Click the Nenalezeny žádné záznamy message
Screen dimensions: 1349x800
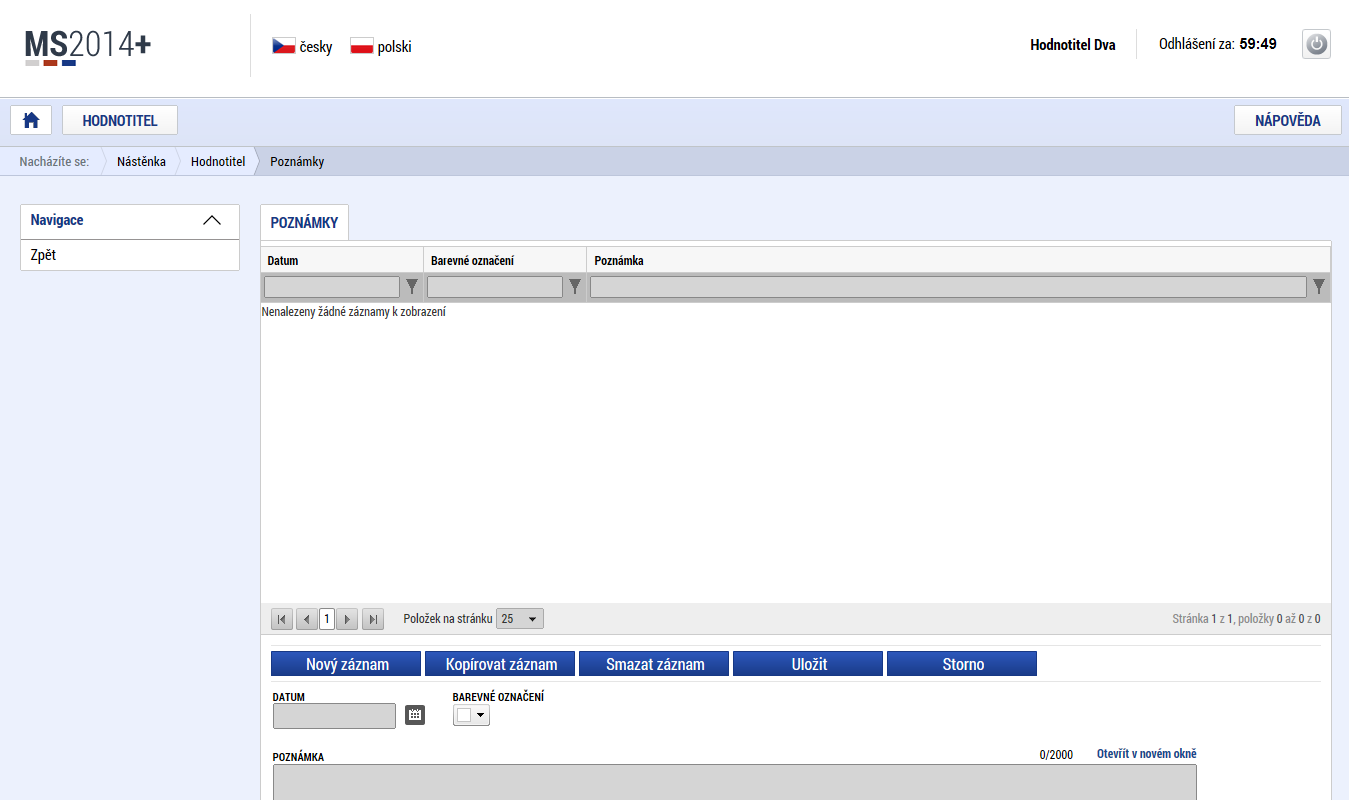tap(353, 312)
